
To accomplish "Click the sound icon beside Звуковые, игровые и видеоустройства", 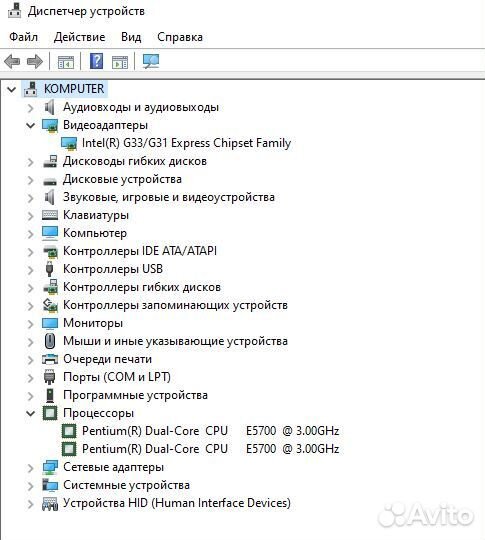I will (50, 197).
